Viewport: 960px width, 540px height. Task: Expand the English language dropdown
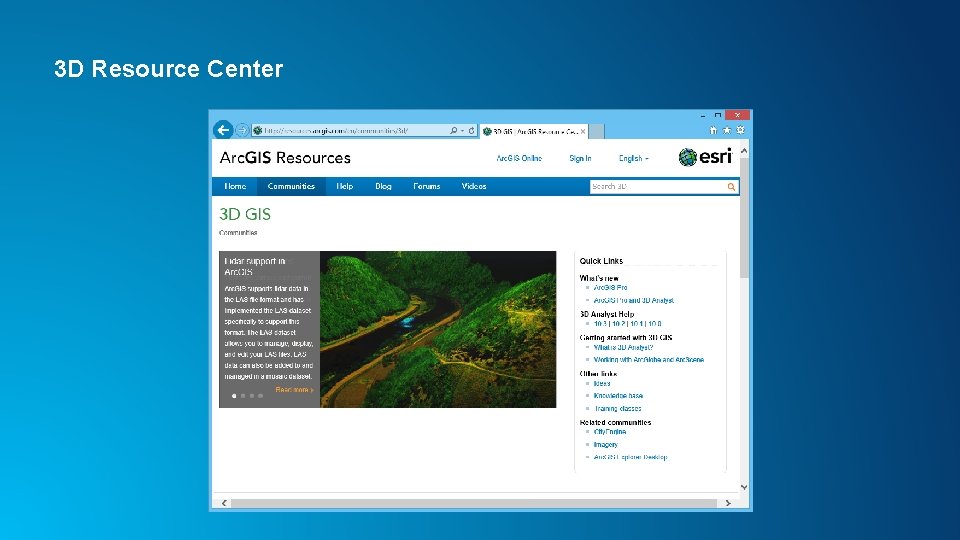[634, 158]
